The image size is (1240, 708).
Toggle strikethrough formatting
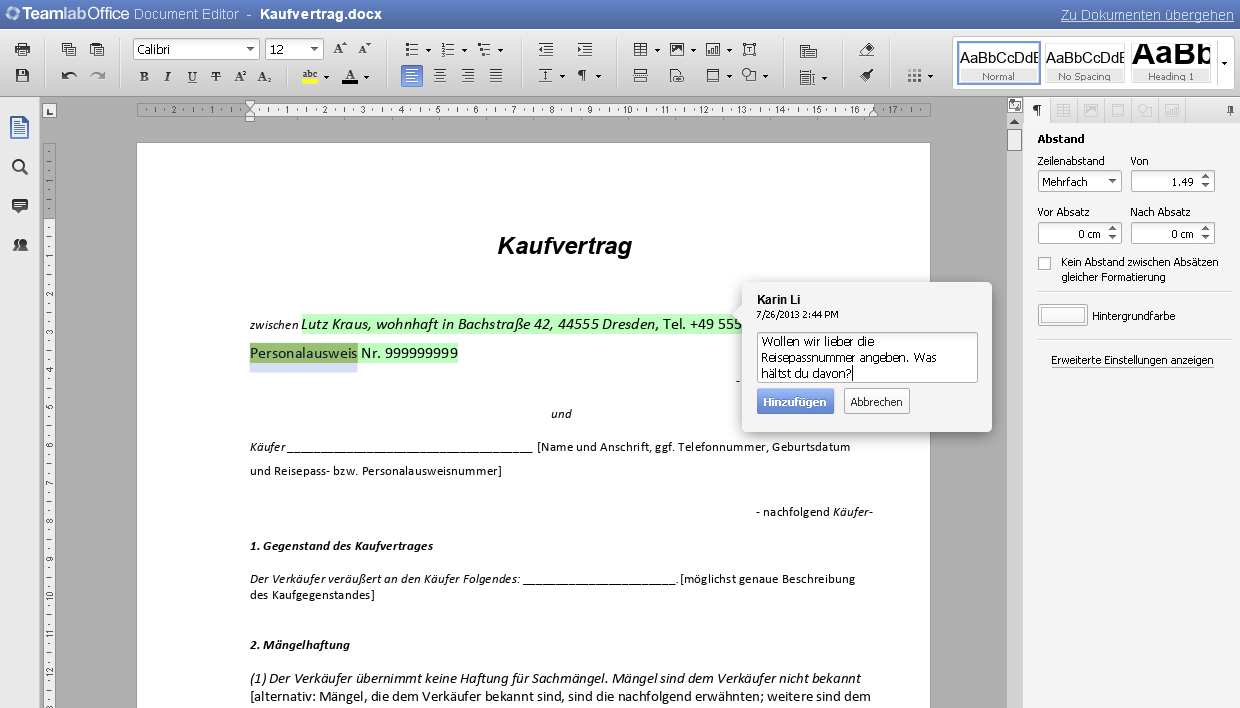point(215,76)
